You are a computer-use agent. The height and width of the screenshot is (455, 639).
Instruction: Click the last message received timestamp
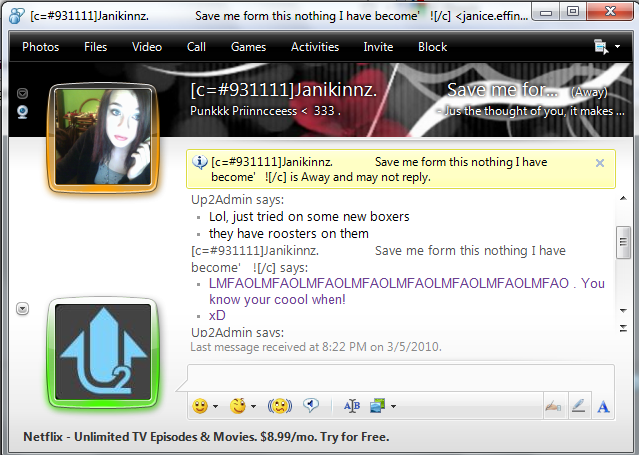coord(316,347)
